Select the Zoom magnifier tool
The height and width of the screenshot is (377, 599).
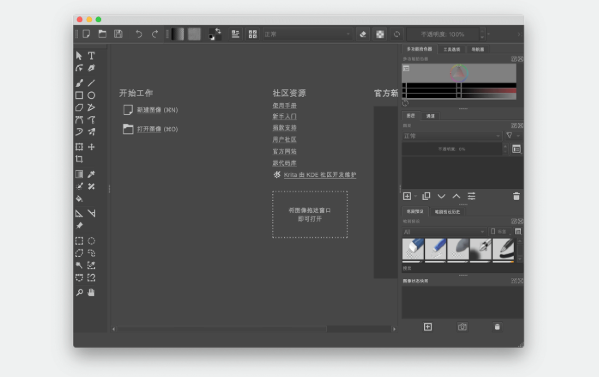point(79,293)
